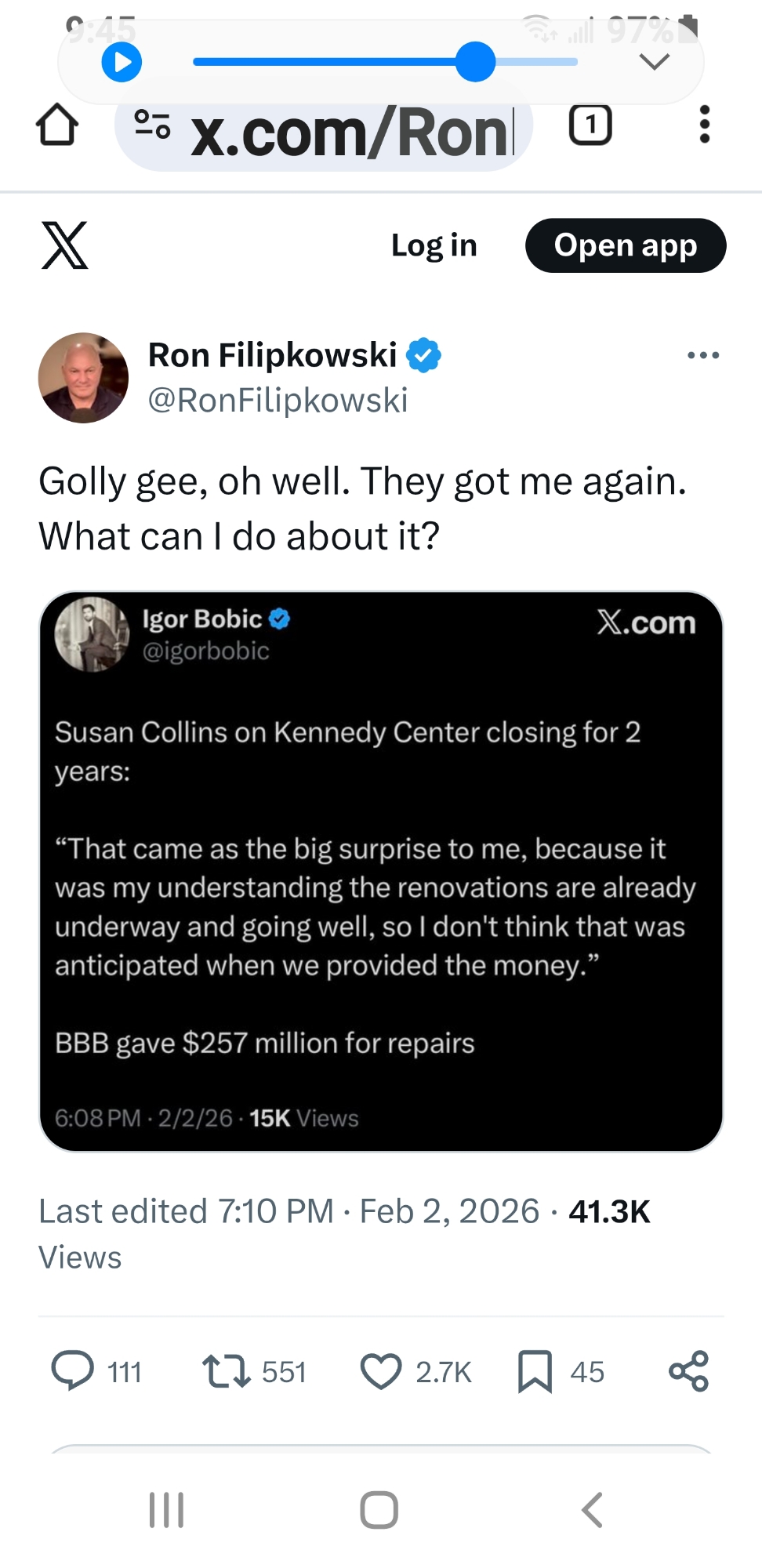The image size is (762, 1568).
Task: Like the post via the heart icon
Action: [381, 1371]
